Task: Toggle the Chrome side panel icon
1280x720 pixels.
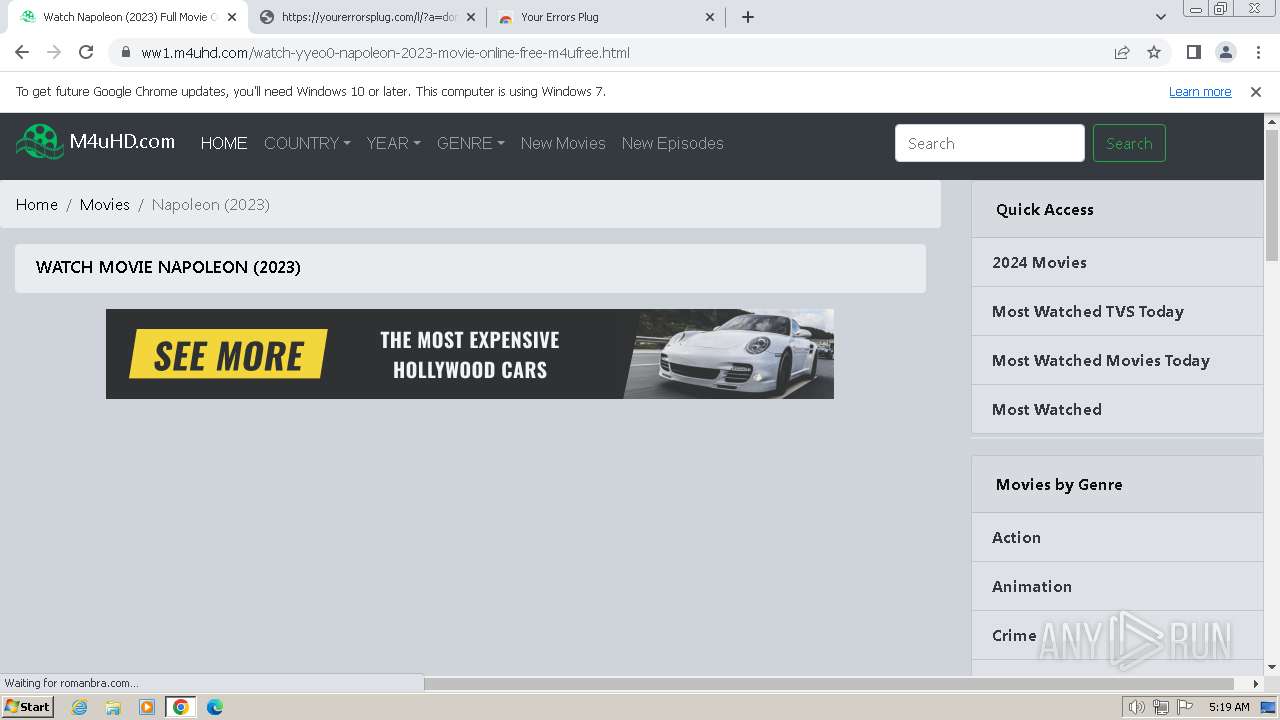Action: coord(1194,52)
